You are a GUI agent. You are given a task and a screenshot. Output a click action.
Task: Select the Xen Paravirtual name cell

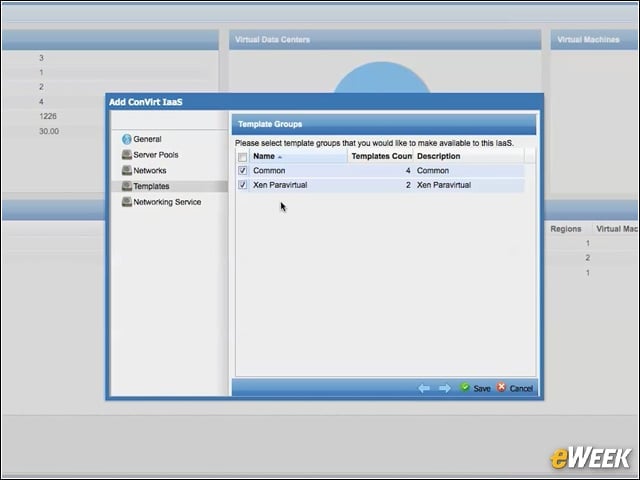280,185
